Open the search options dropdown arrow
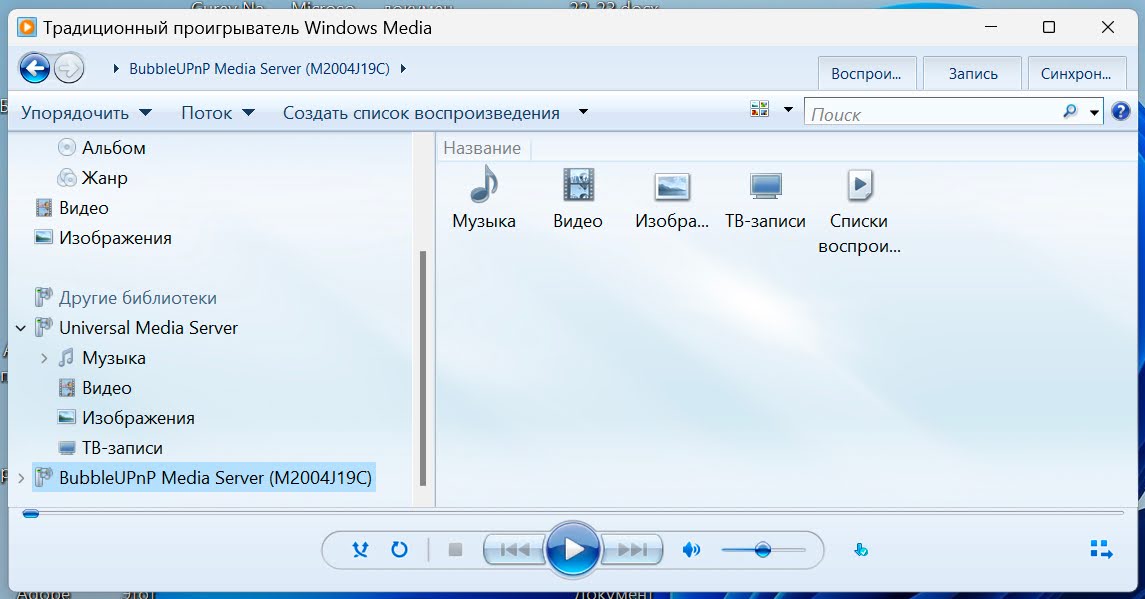 pos(1092,113)
